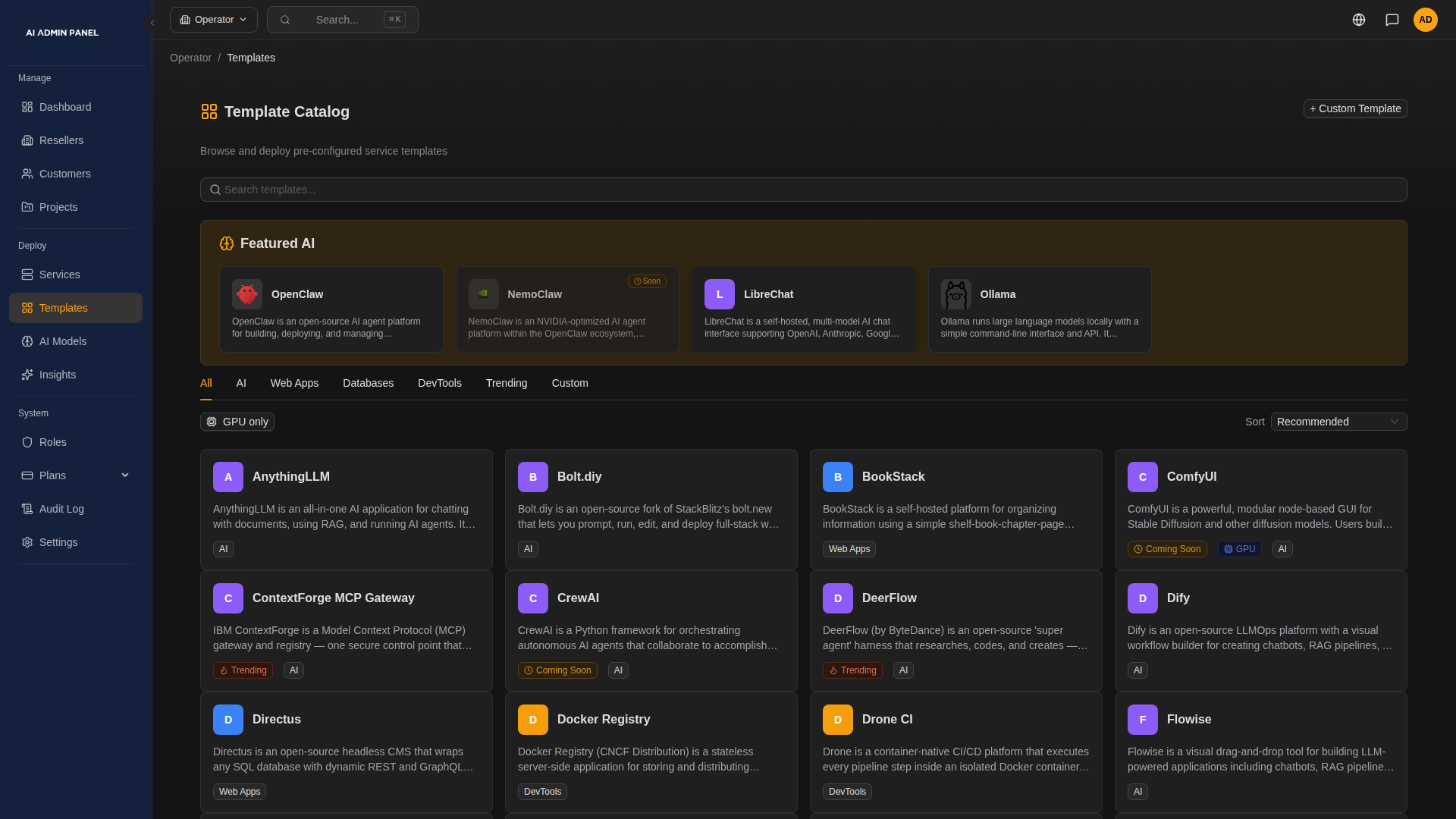1456x819 pixels.
Task: Open the AD user avatar
Action: point(1426,20)
